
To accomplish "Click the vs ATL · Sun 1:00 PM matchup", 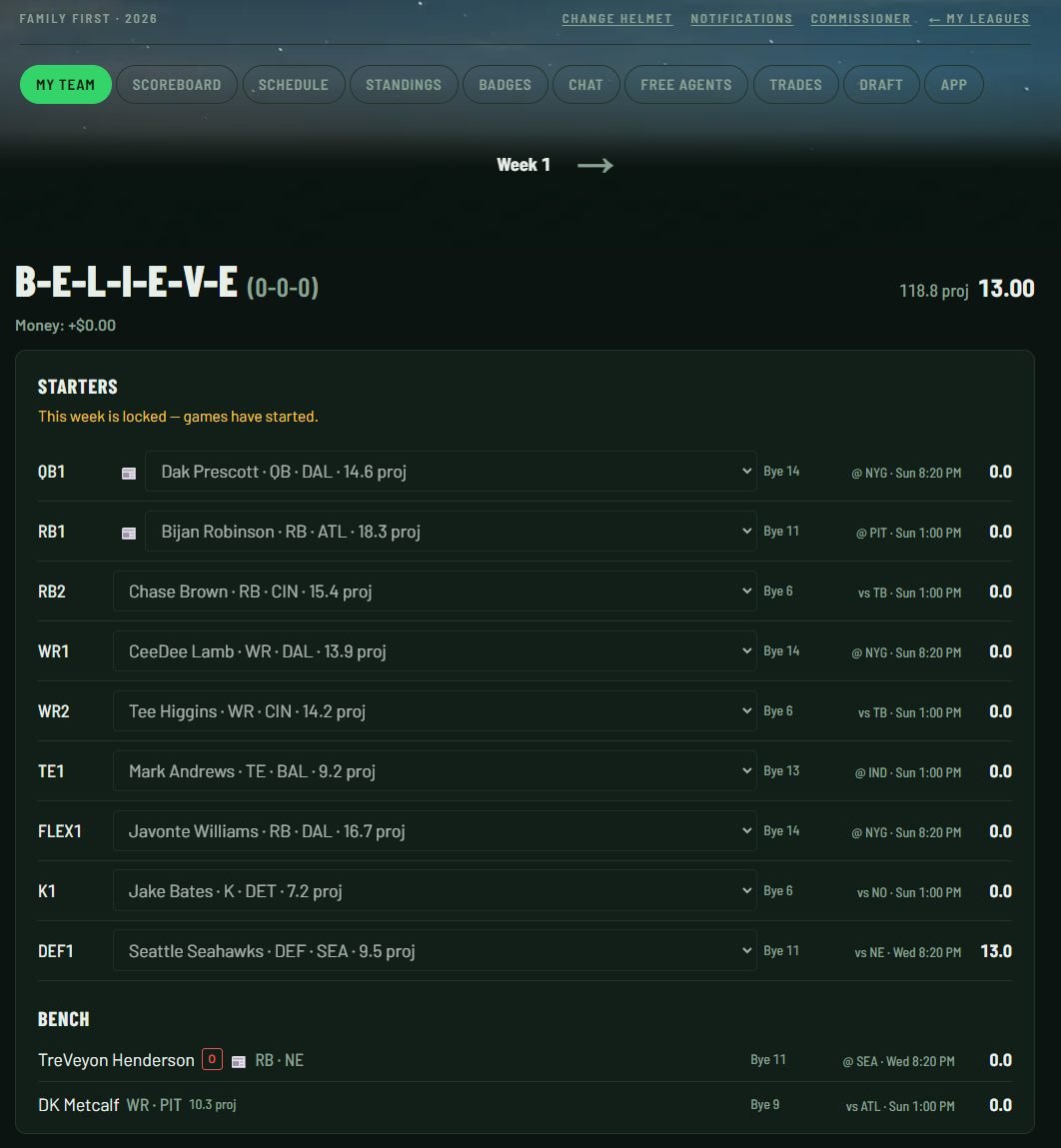I will click(x=900, y=1106).
